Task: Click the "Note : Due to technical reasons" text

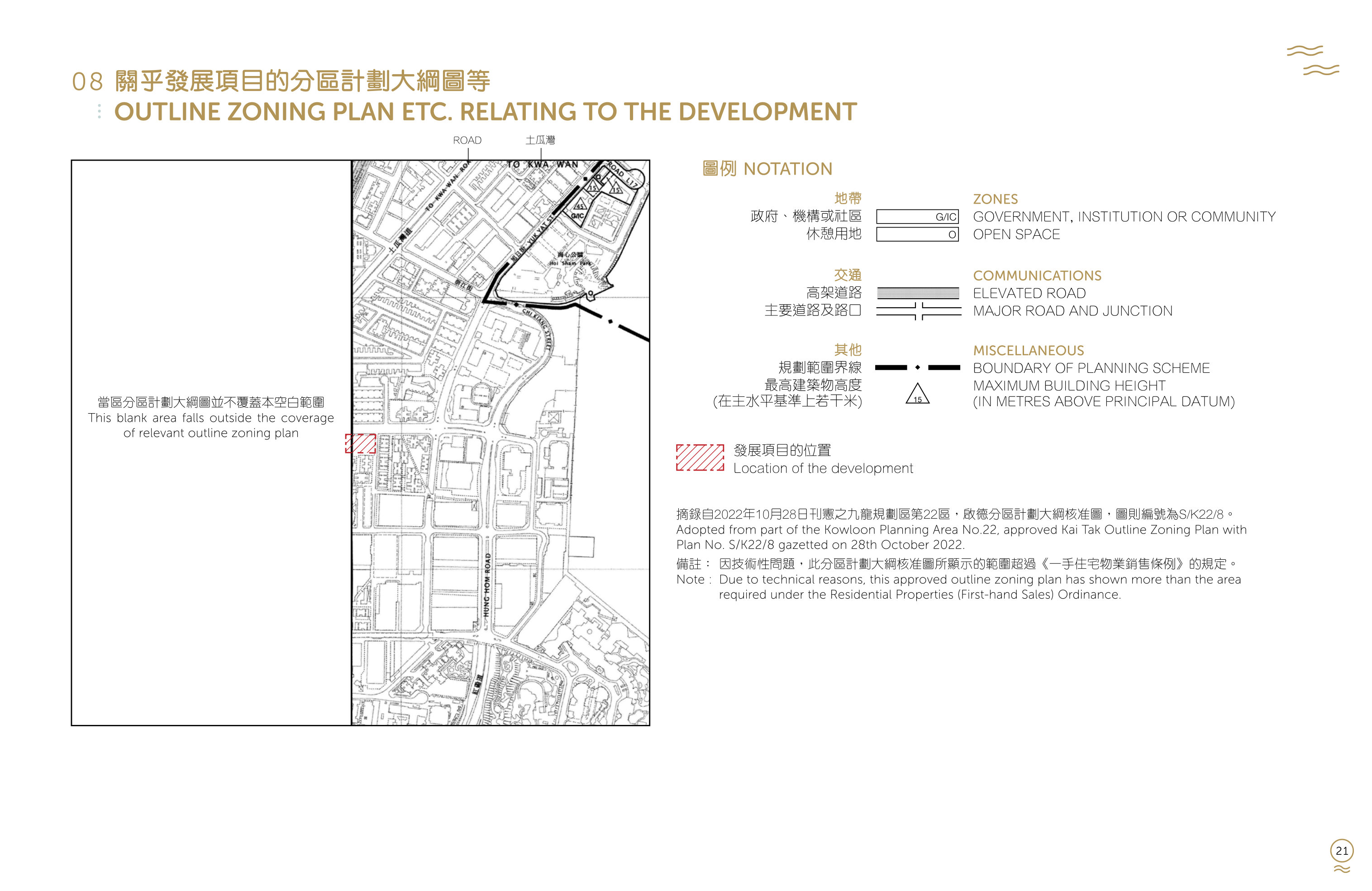Action: (959, 587)
